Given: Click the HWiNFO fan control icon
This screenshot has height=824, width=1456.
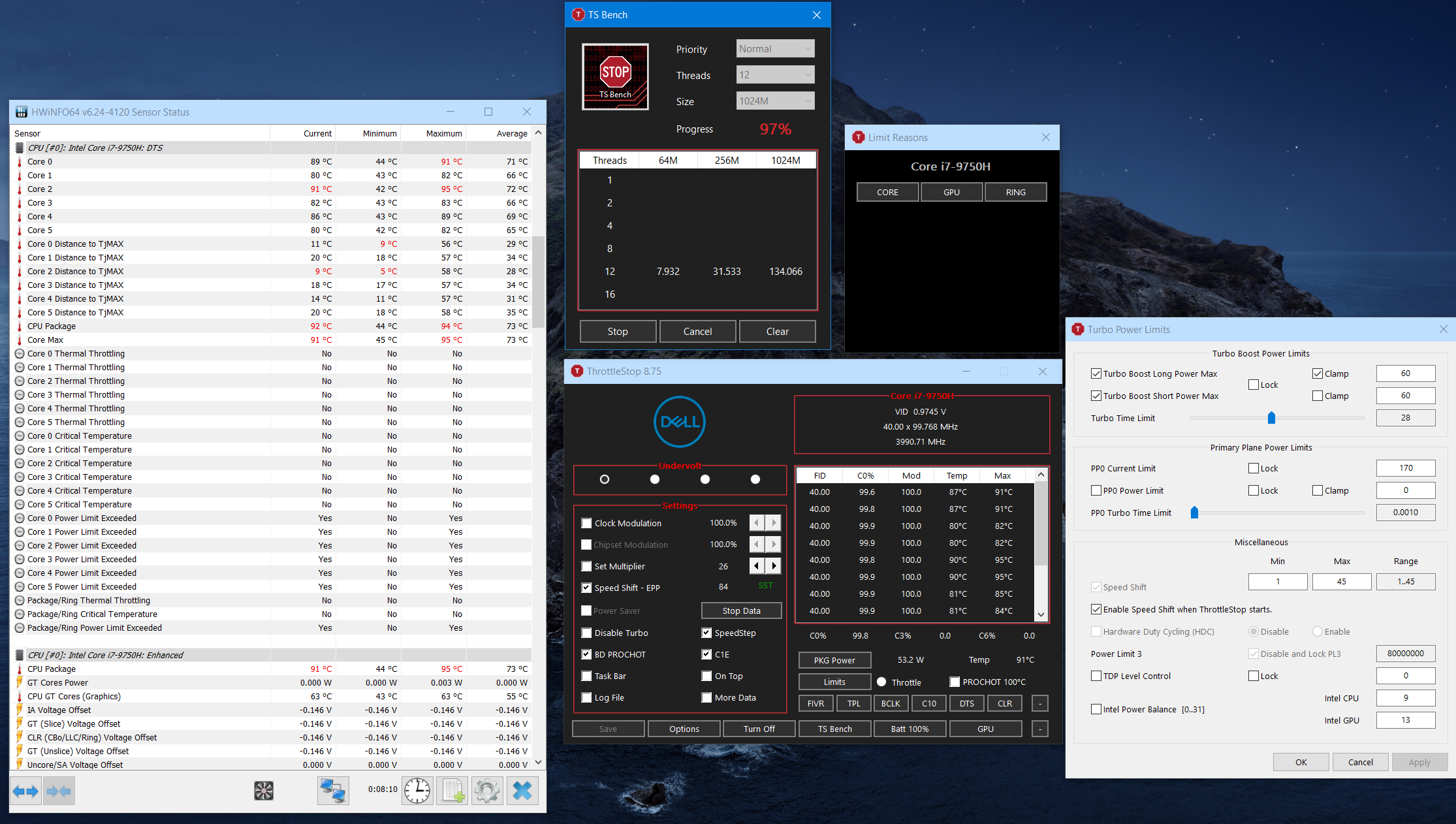Looking at the screenshot, I should pos(264,791).
